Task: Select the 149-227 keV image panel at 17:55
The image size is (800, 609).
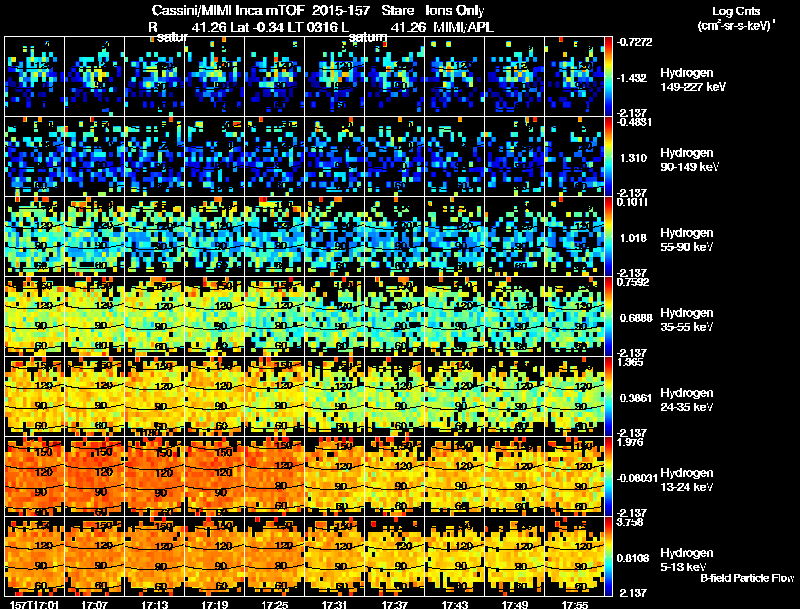Action: coord(574,76)
